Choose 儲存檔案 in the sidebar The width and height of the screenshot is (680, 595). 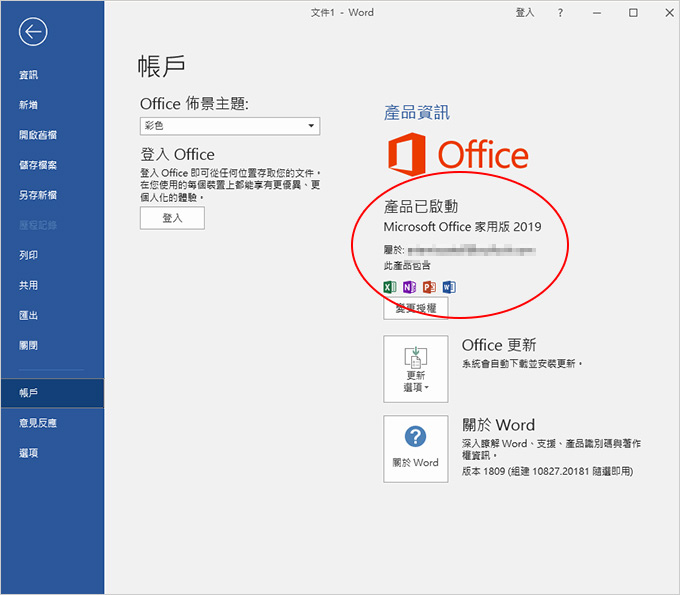click(38, 165)
